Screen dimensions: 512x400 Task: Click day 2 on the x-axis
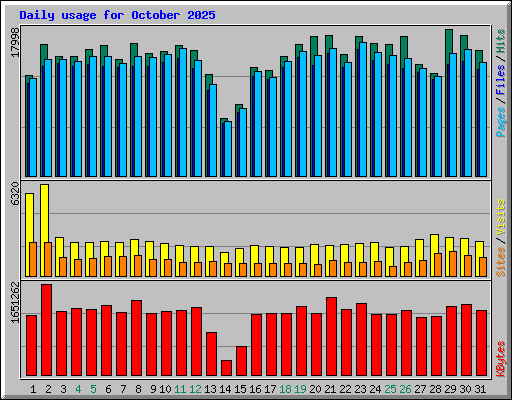[x=48, y=389]
